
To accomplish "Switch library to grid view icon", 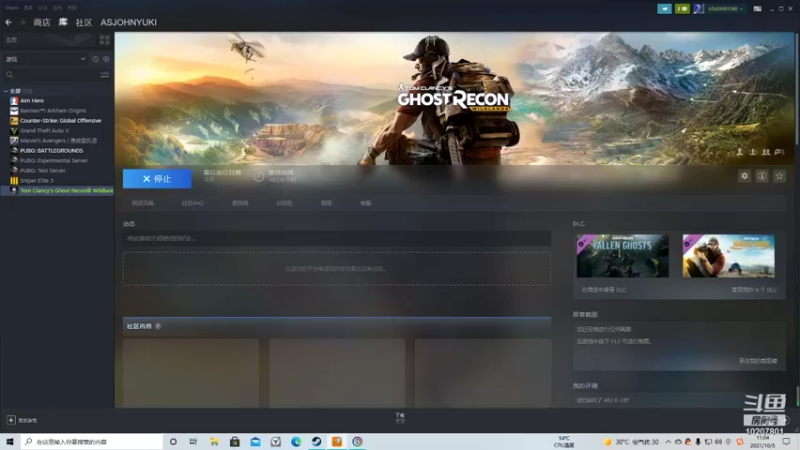I will click(105, 40).
